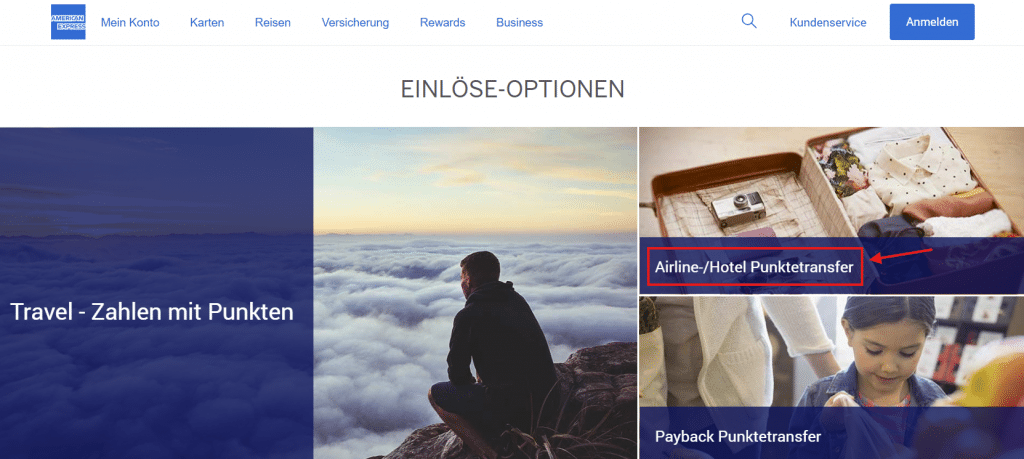This screenshot has height=459, width=1024.
Task: Click the blue cloud panel left side
Action: point(157,293)
